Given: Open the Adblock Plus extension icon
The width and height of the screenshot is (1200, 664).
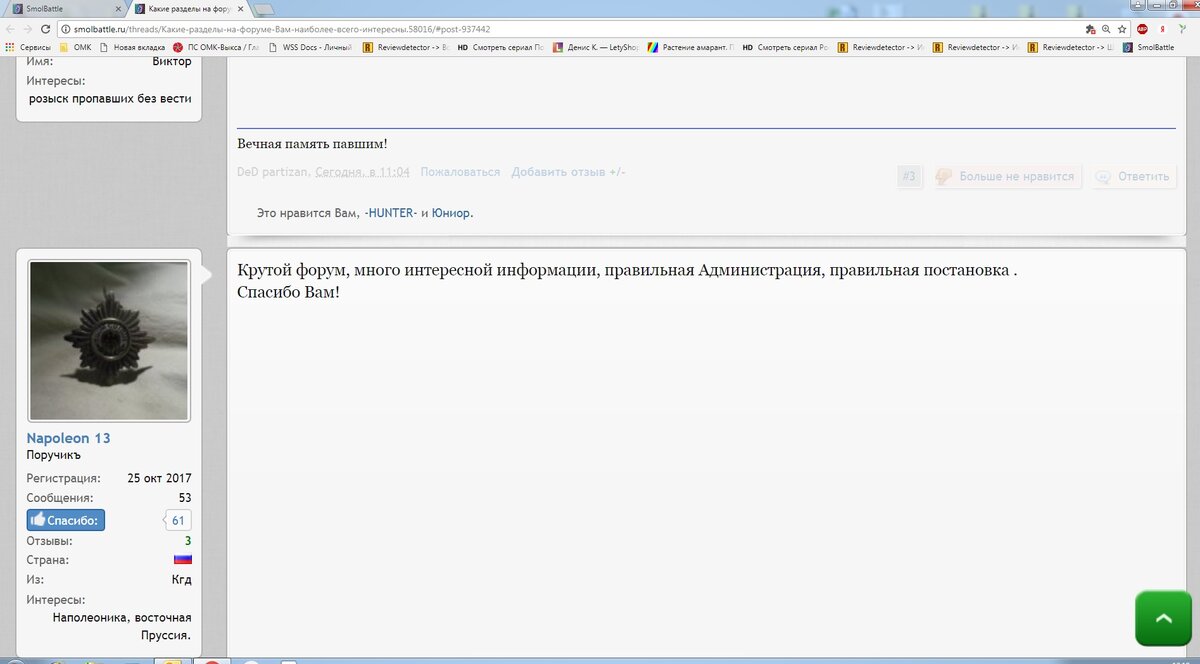Looking at the screenshot, I should [x=1142, y=29].
